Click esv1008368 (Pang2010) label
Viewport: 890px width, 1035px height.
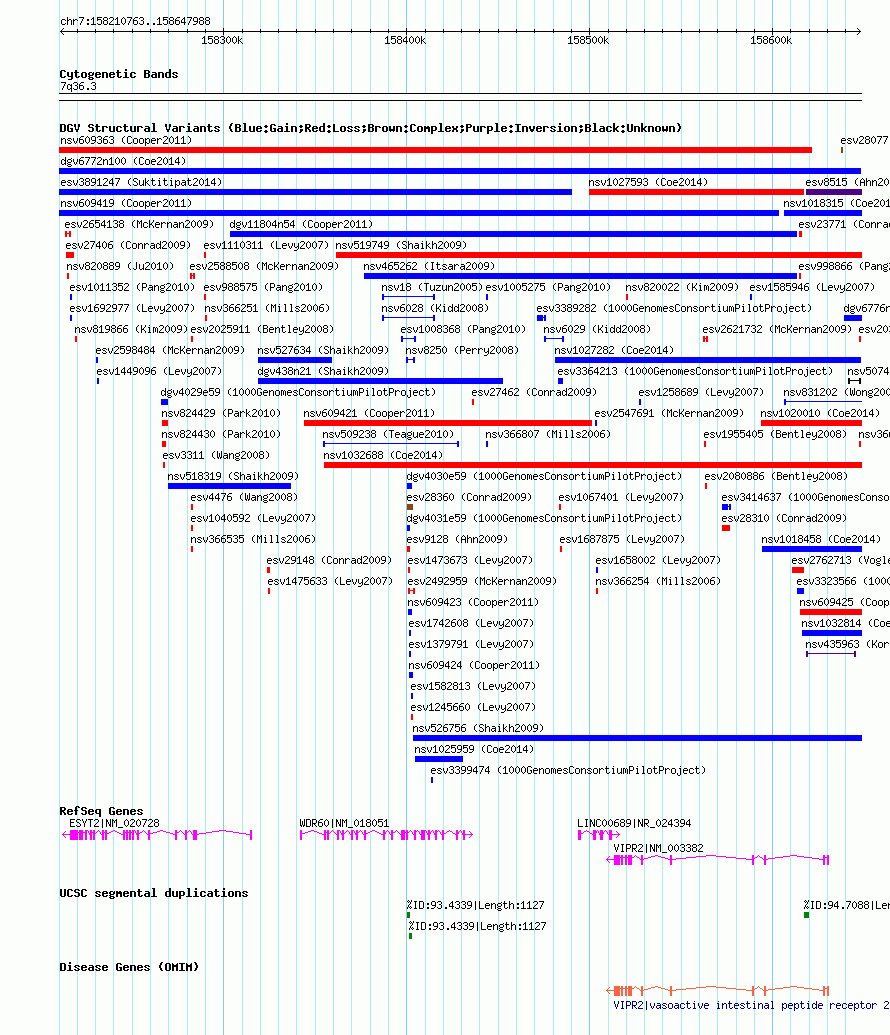pos(463,330)
